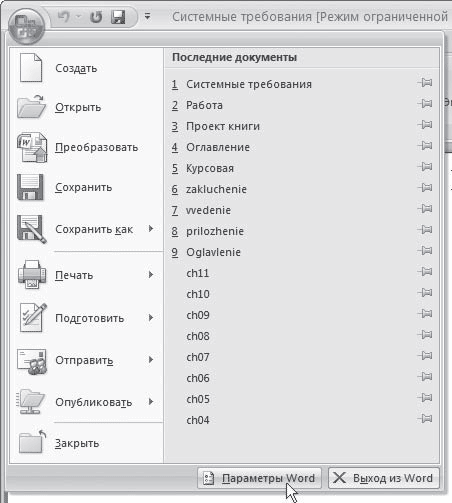Click the Преобразовать document convert icon
This screenshot has width=452, height=503.
click(x=32, y=147)
